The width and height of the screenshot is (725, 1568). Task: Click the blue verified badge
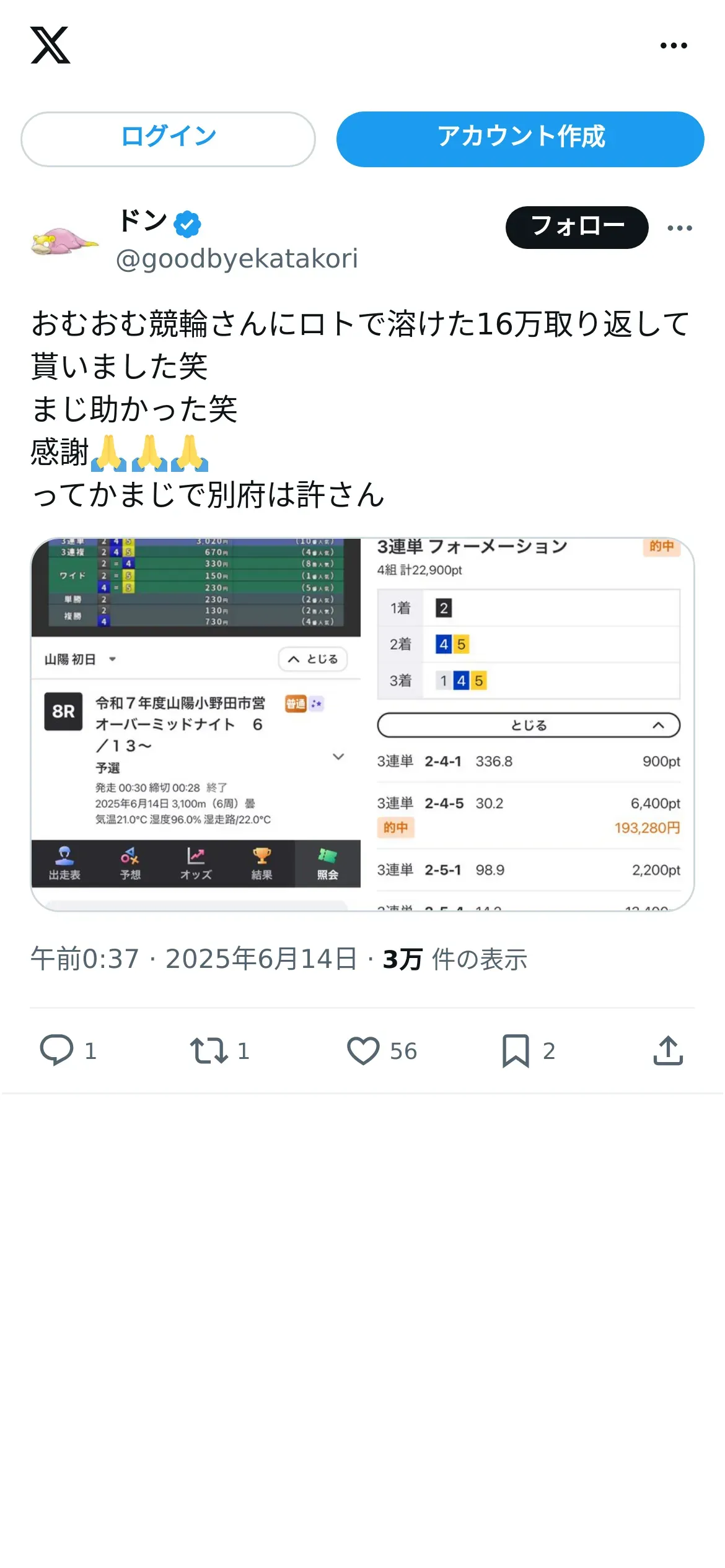(x=187, y=224)
